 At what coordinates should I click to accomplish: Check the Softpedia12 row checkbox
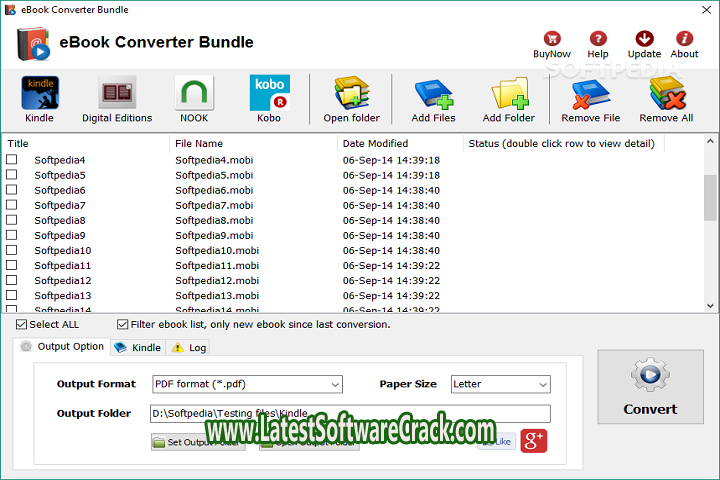(x=11, y=280)
